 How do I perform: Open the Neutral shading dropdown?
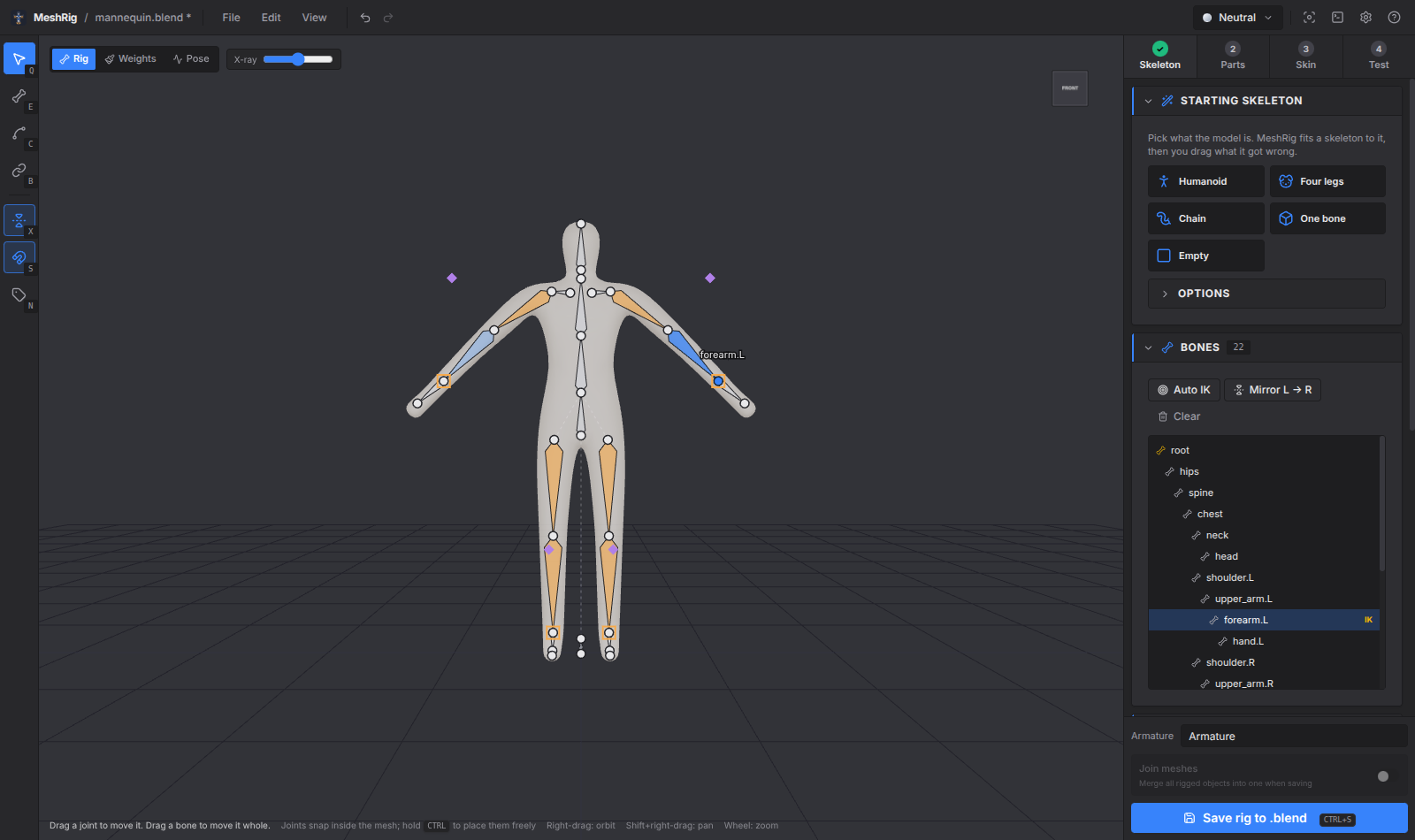pyautogui.click(x=1238, y=18)
